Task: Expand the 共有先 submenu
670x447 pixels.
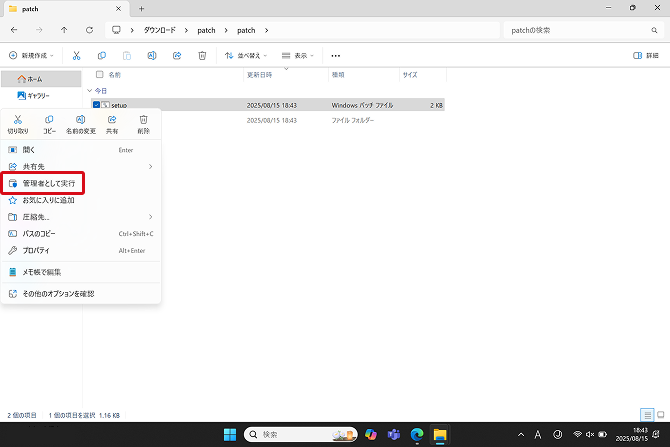Action: [x=80, y=166]
